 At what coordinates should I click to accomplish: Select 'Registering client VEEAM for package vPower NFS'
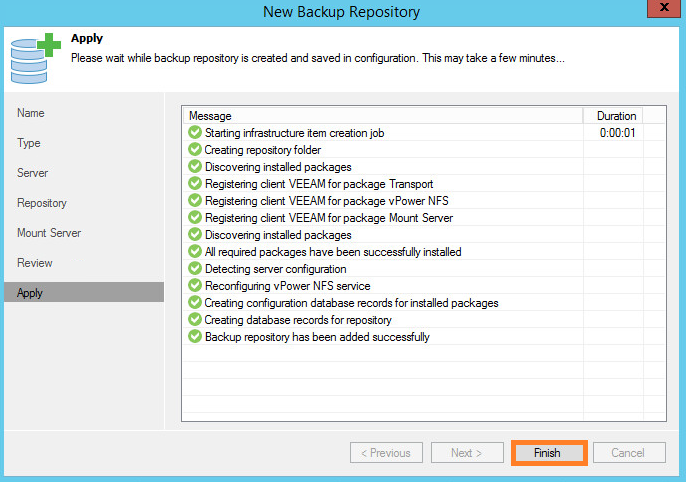tap(327, 201)
